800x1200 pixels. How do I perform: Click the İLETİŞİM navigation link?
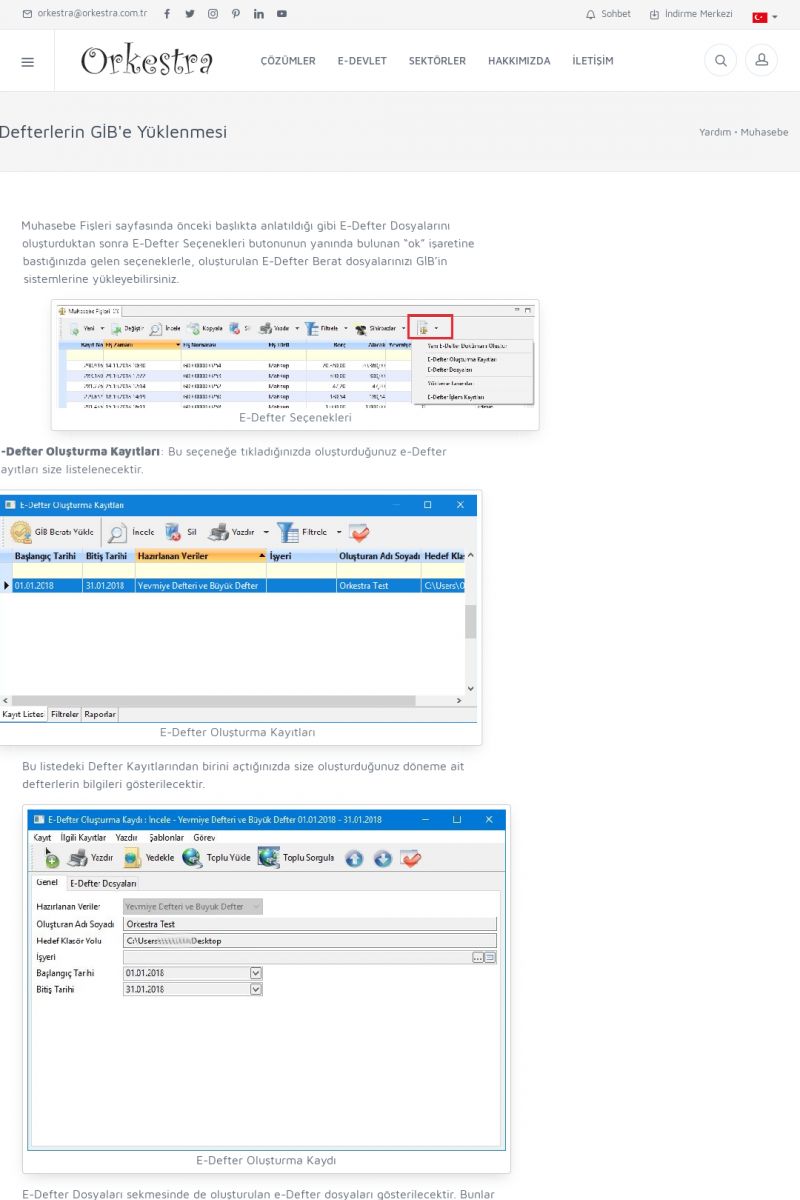[x=593, y=61]
